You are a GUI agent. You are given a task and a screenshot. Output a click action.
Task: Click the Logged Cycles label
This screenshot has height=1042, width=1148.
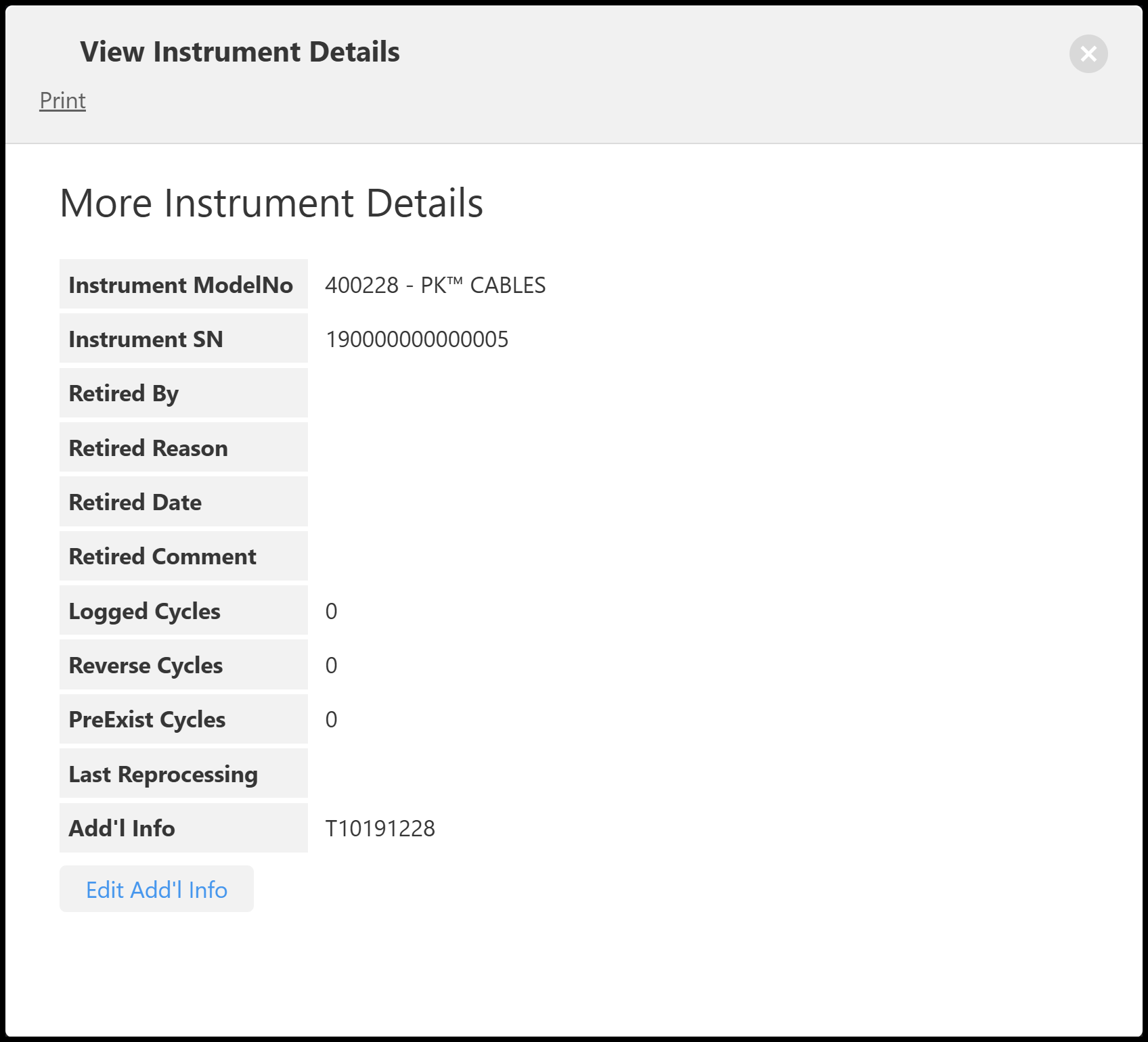144,611
